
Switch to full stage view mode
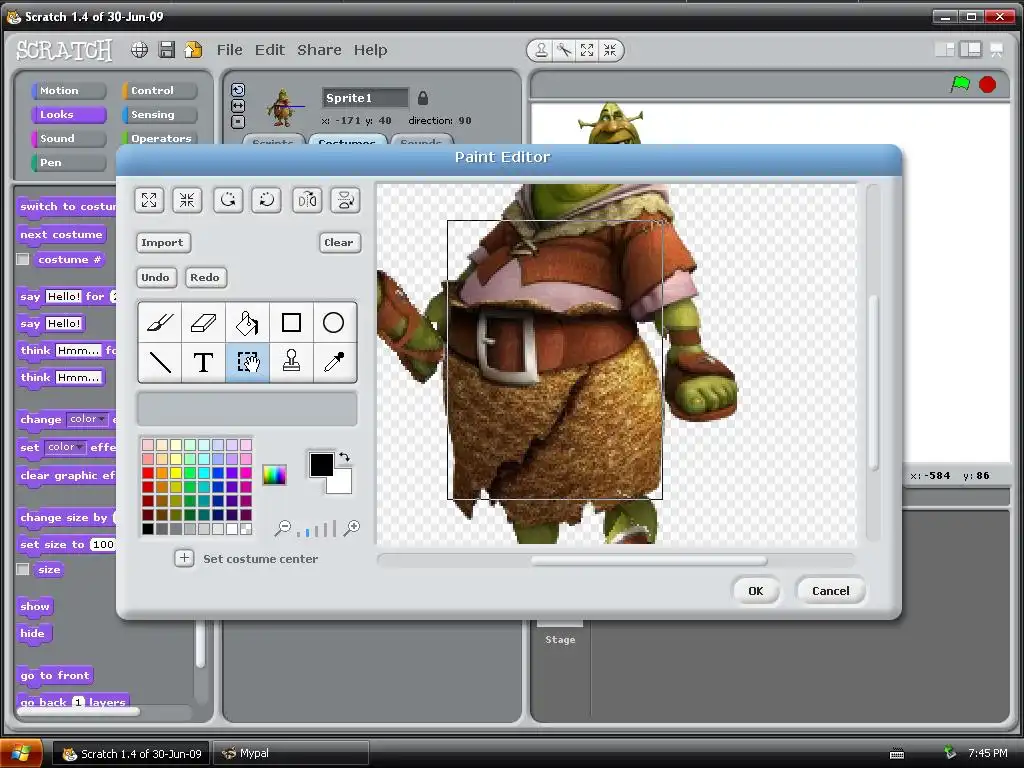click(x=970, y=50)
